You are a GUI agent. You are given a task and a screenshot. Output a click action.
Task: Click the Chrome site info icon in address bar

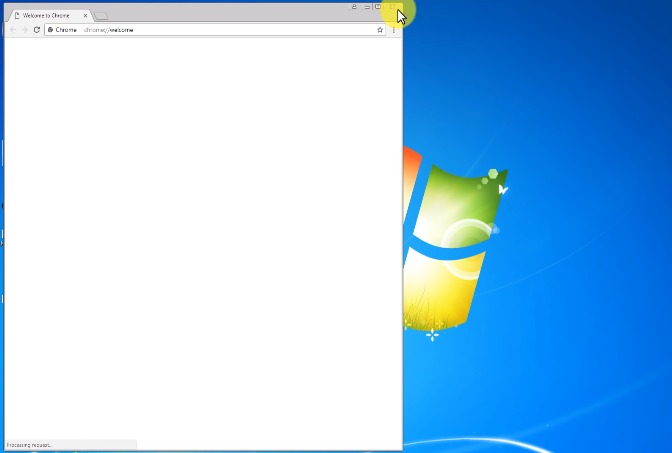[51, 30]
